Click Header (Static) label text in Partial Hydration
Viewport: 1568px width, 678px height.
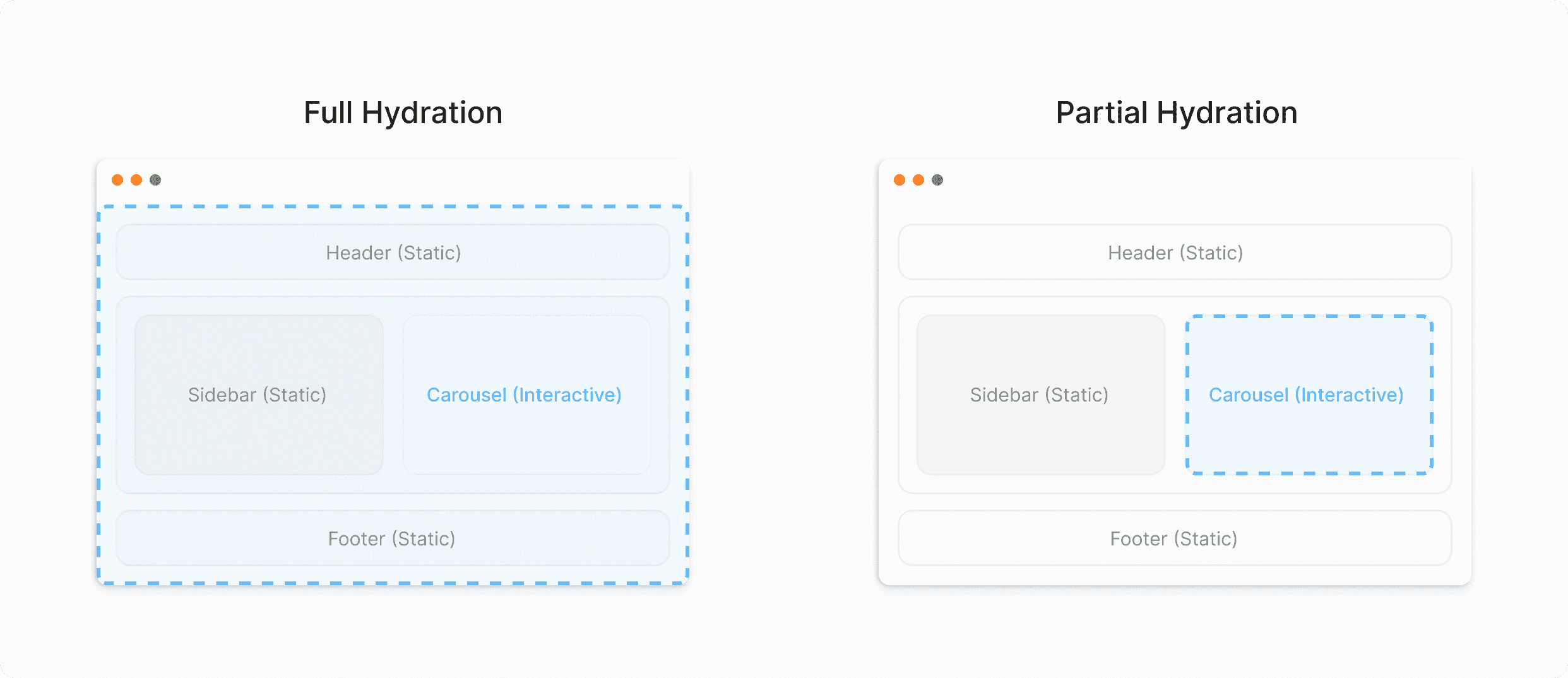[x=1175, y=253]
